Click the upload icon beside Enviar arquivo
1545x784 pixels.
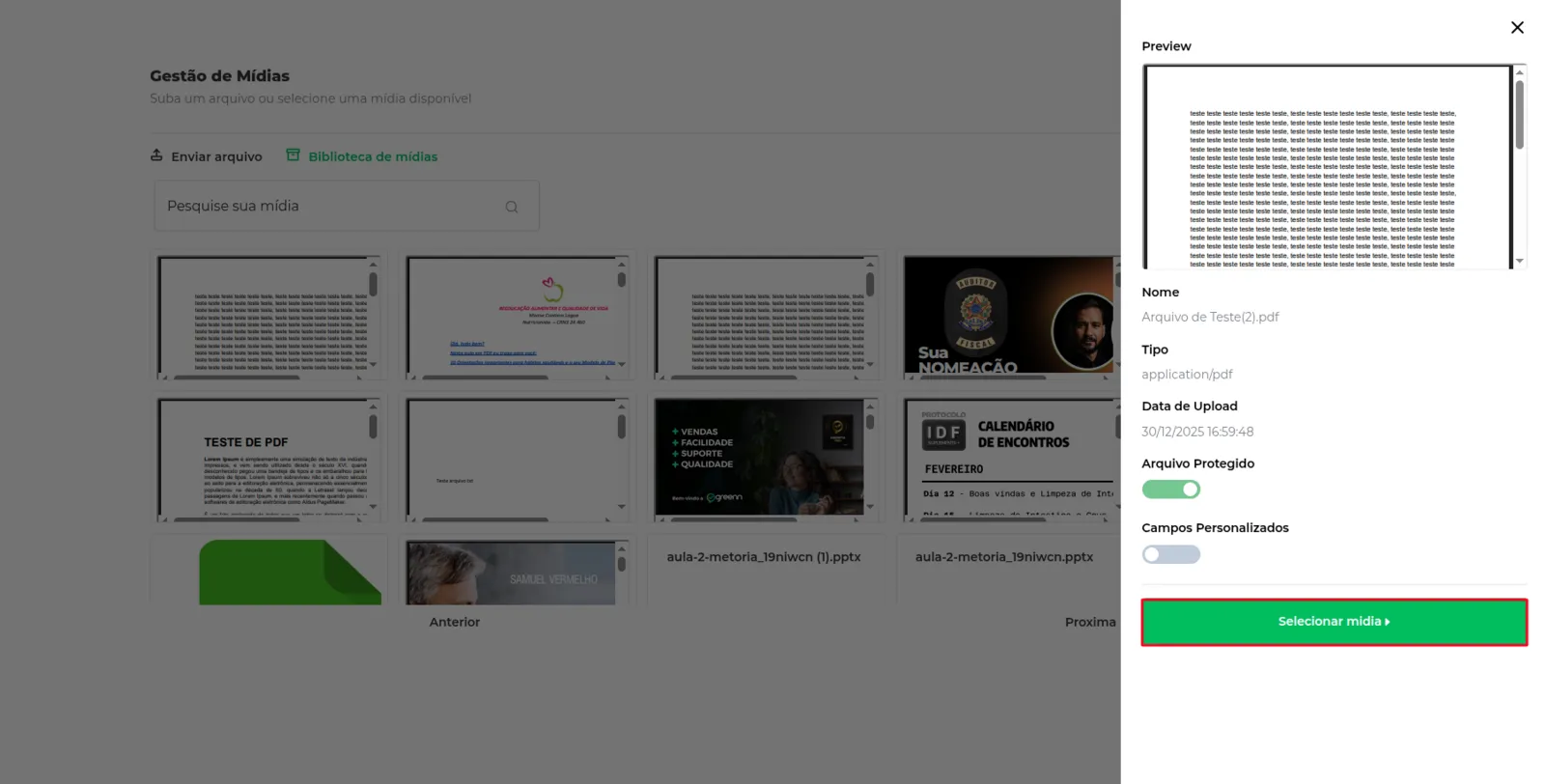point(156,155)
